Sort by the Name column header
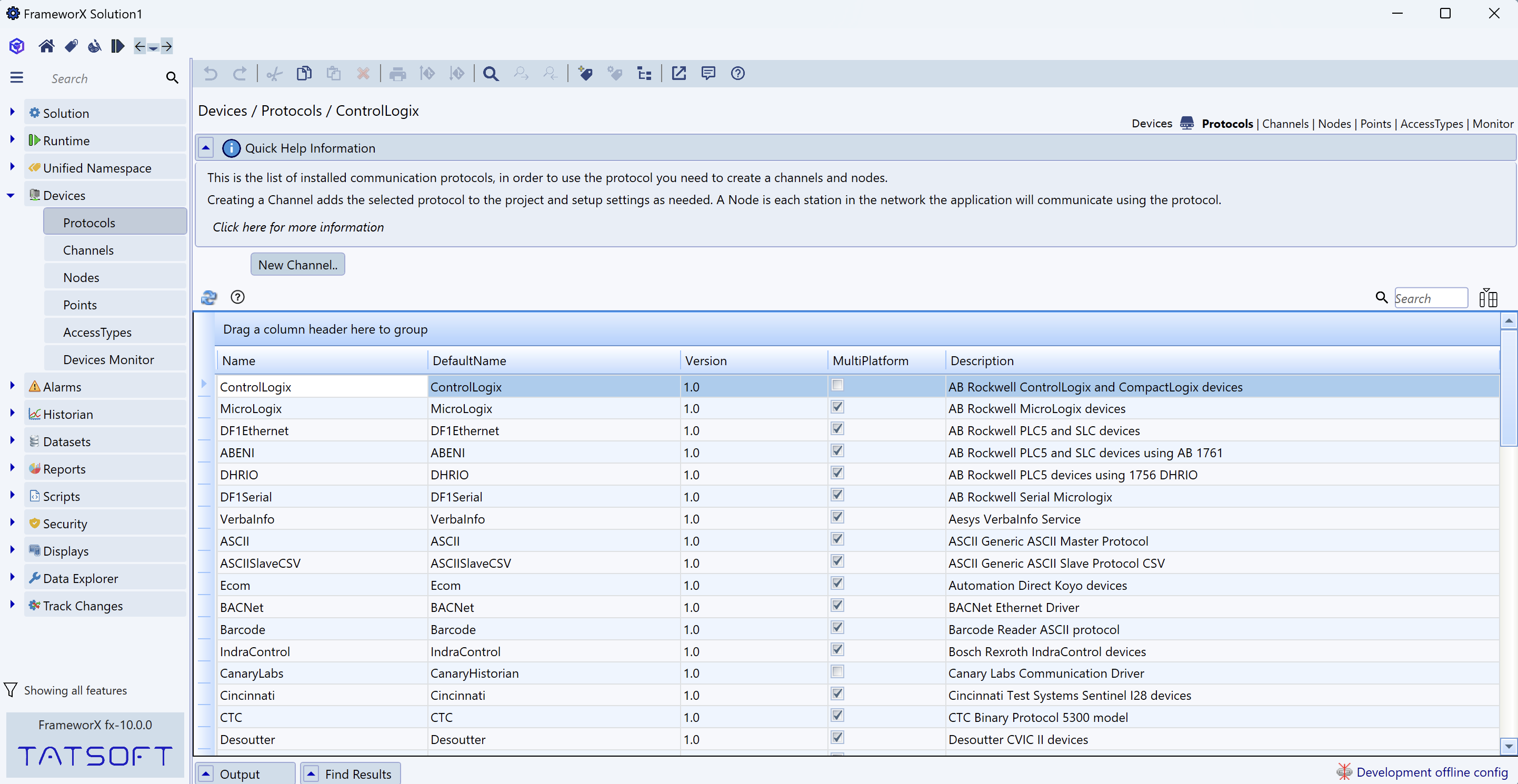The height and width of the screenshot is (784, 1518). 322,360
